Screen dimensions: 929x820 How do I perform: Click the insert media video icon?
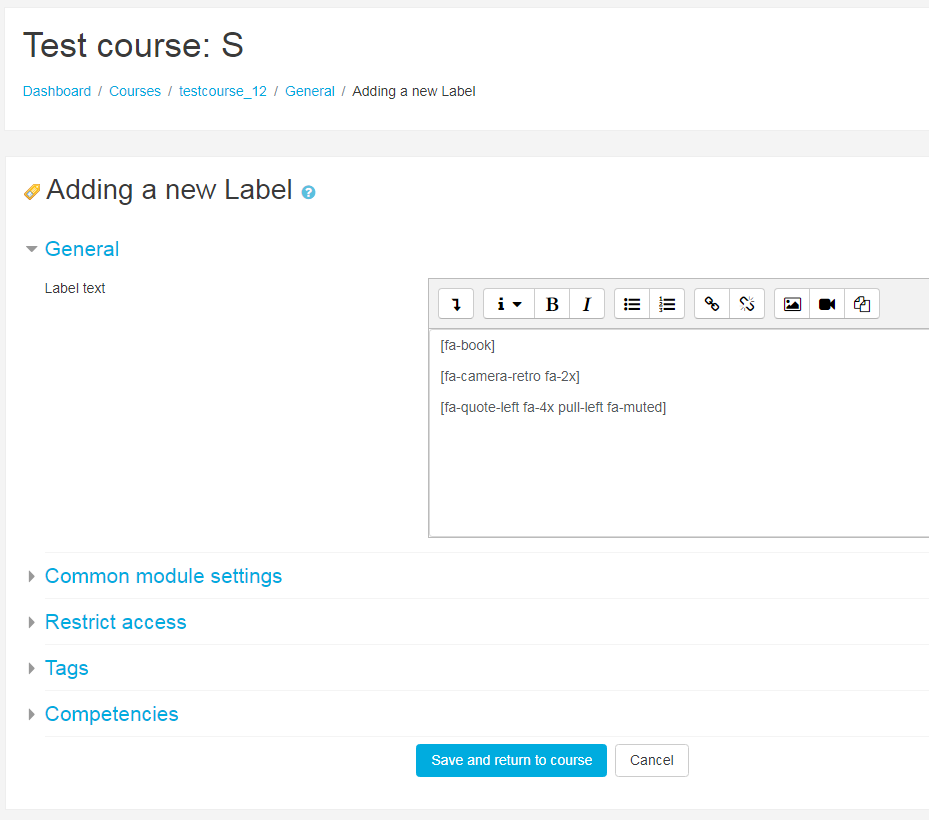pos(827,304)
